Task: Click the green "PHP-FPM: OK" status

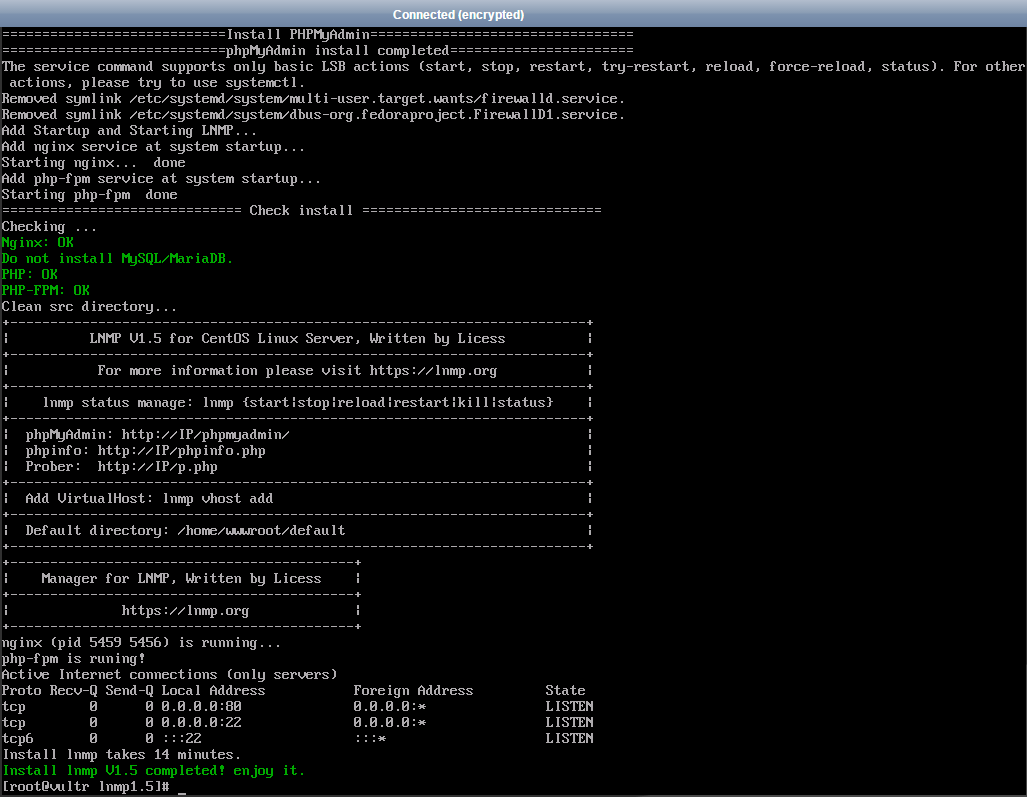Action: tap(46, 290)
